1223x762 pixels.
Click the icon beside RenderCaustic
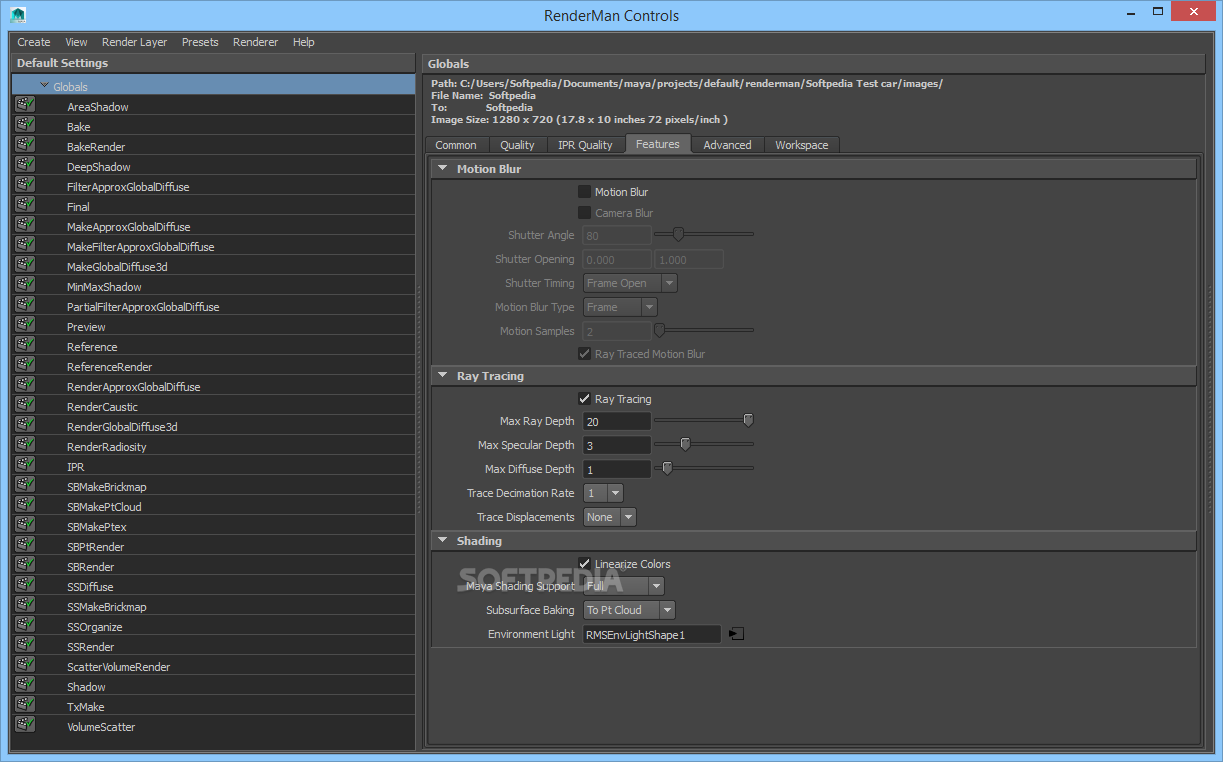pos(25,405)
